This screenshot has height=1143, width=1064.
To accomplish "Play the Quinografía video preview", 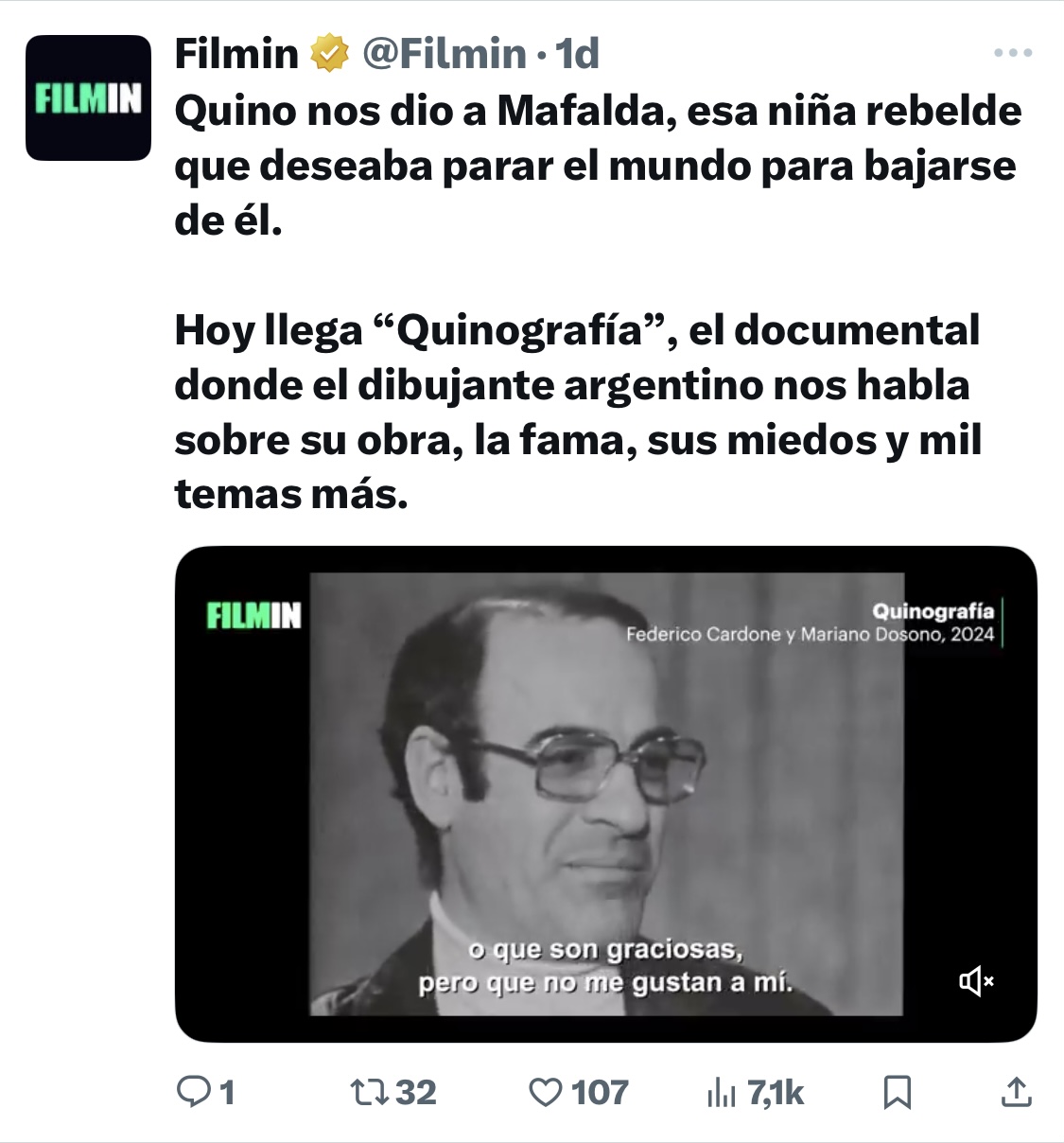I will [x=606, y=794].
